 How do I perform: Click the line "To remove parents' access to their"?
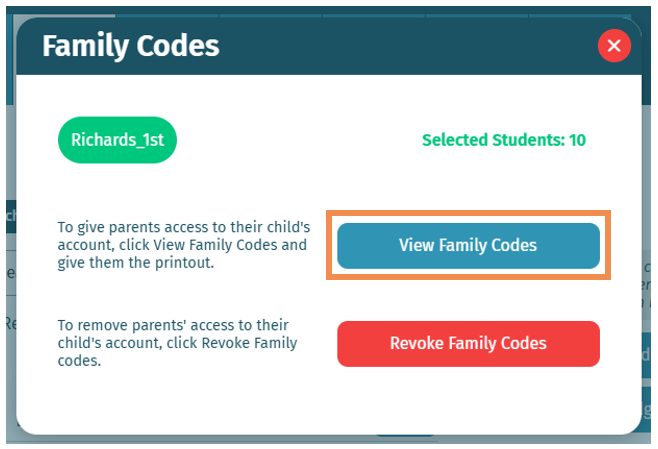click(173, 325)
